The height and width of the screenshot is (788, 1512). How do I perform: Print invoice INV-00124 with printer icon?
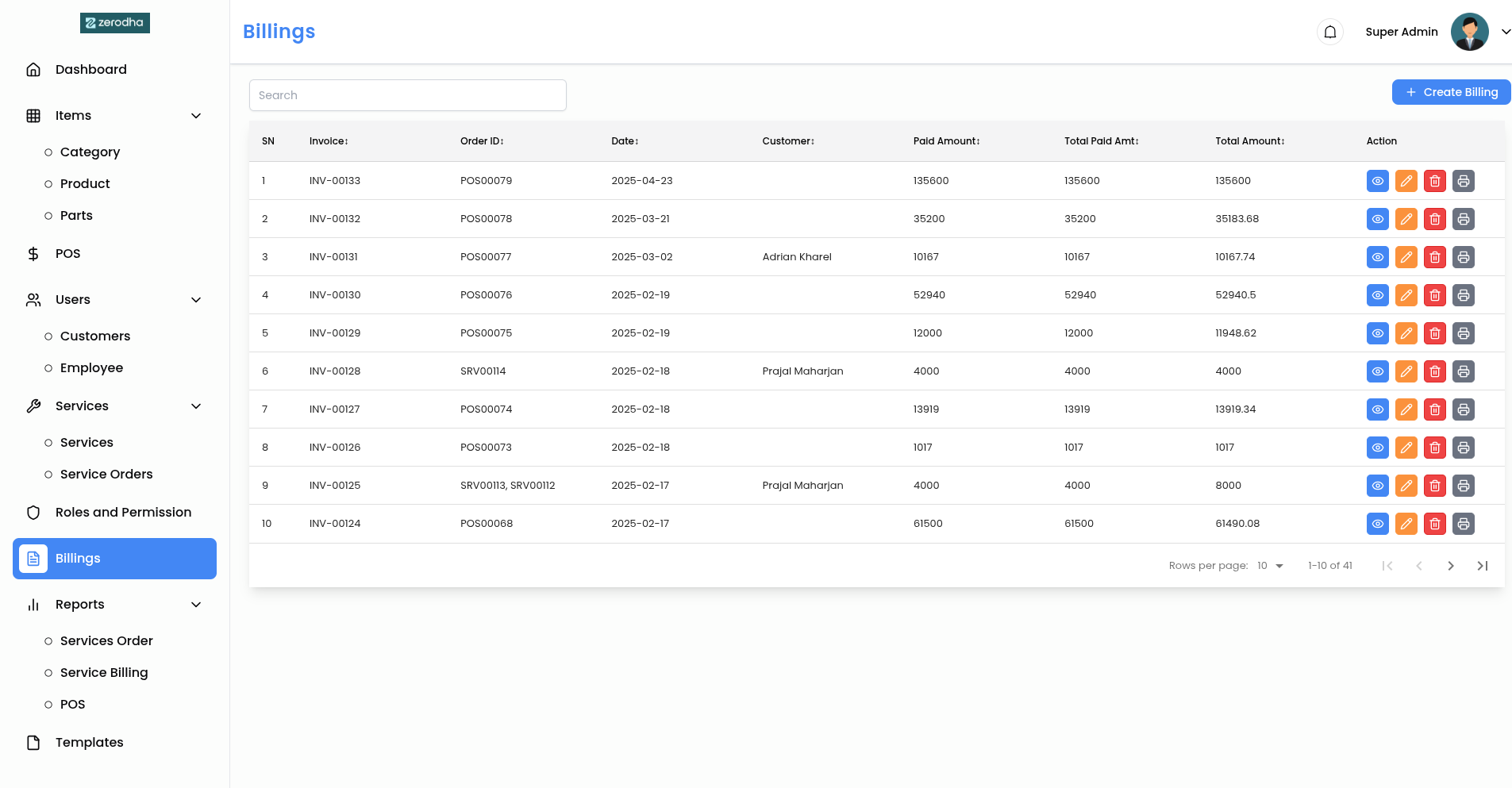[1463, 524]
